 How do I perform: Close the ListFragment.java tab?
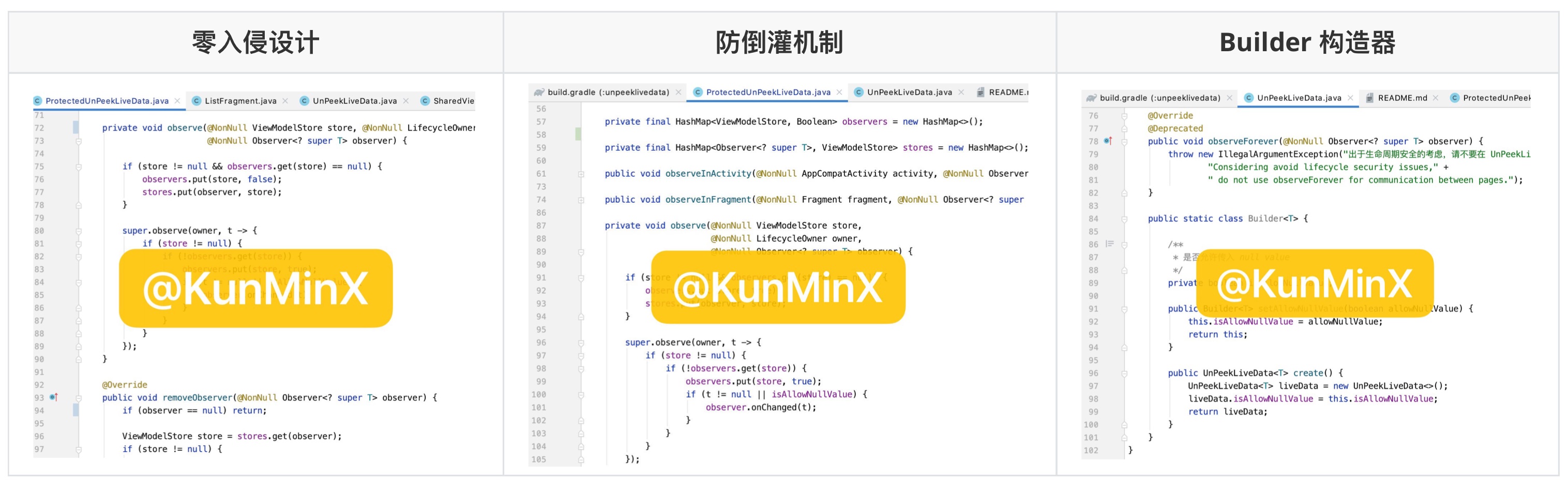(285, 101)
